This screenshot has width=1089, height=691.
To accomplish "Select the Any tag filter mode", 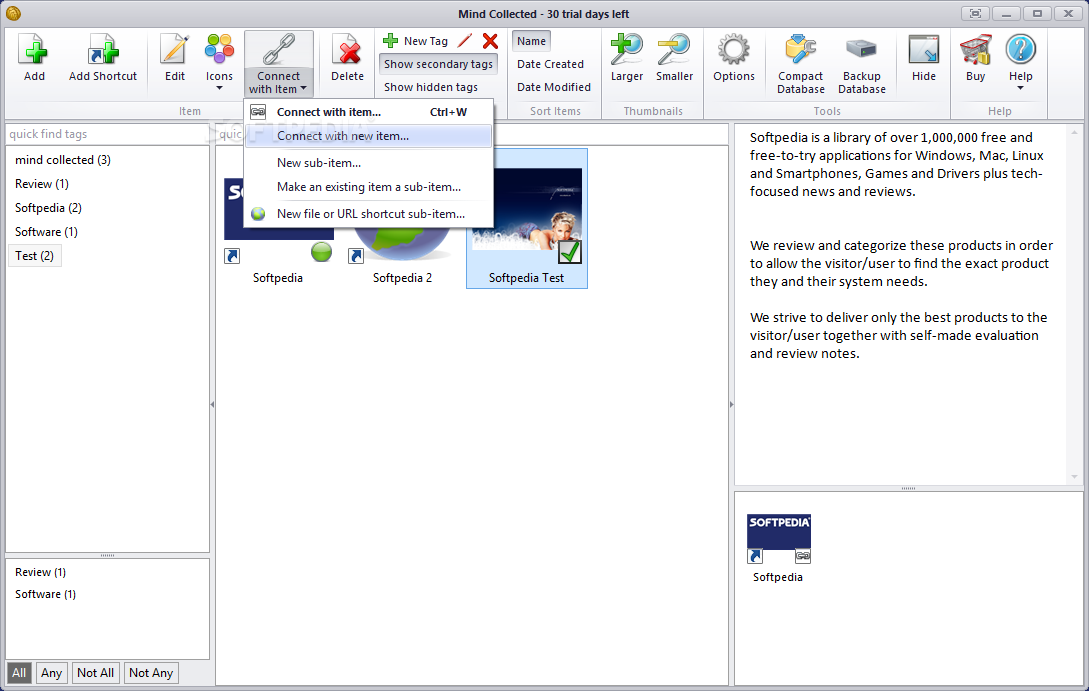I will 51,672.
